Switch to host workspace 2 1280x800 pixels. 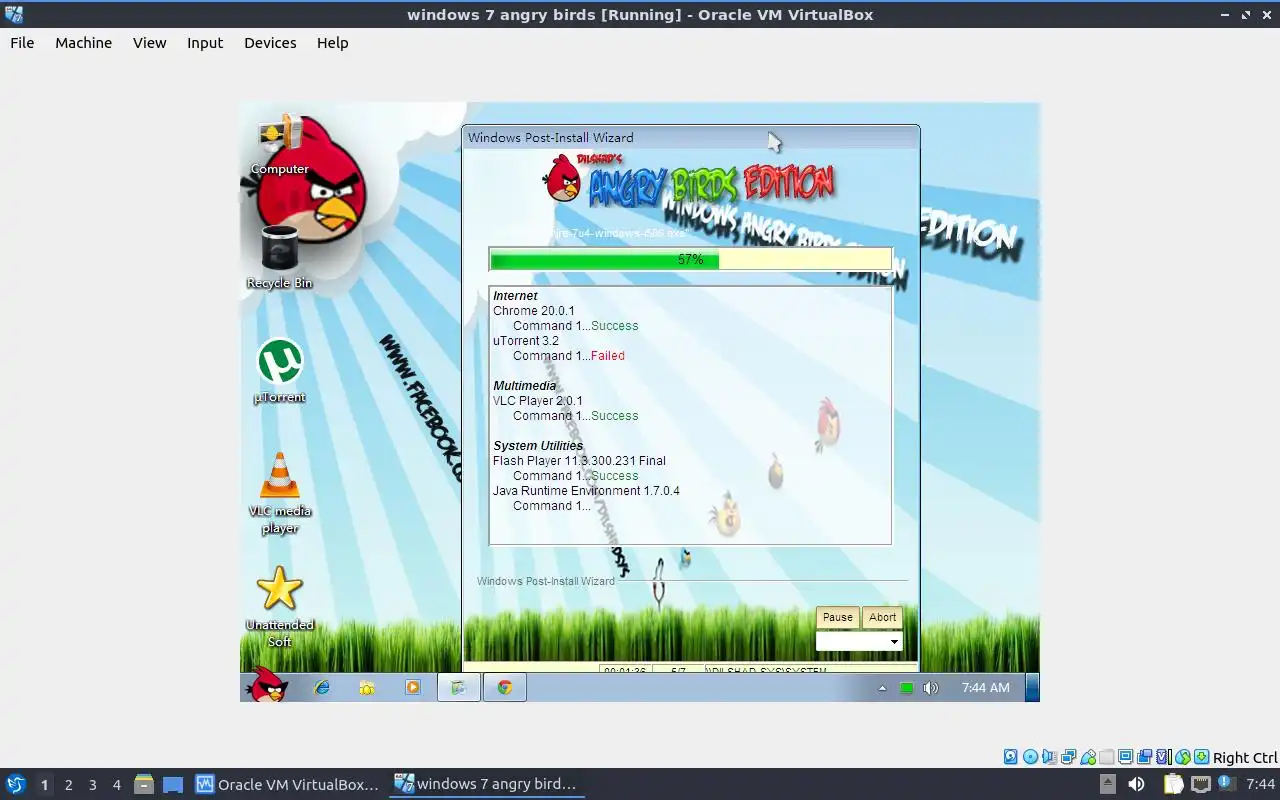(x=68, y=785)
